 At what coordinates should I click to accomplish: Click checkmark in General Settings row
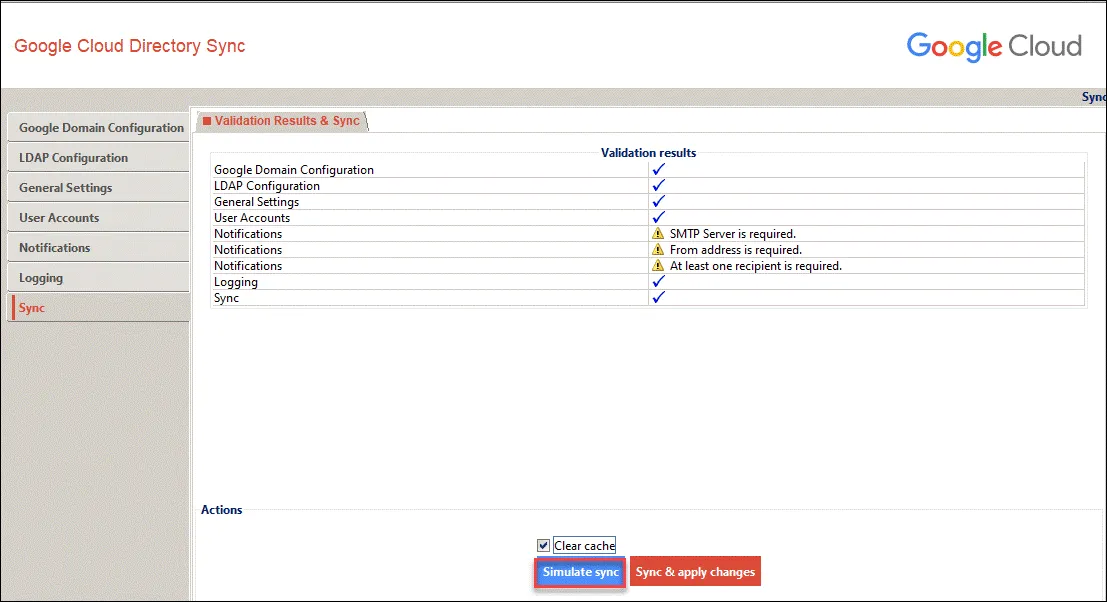coord(659,202)
